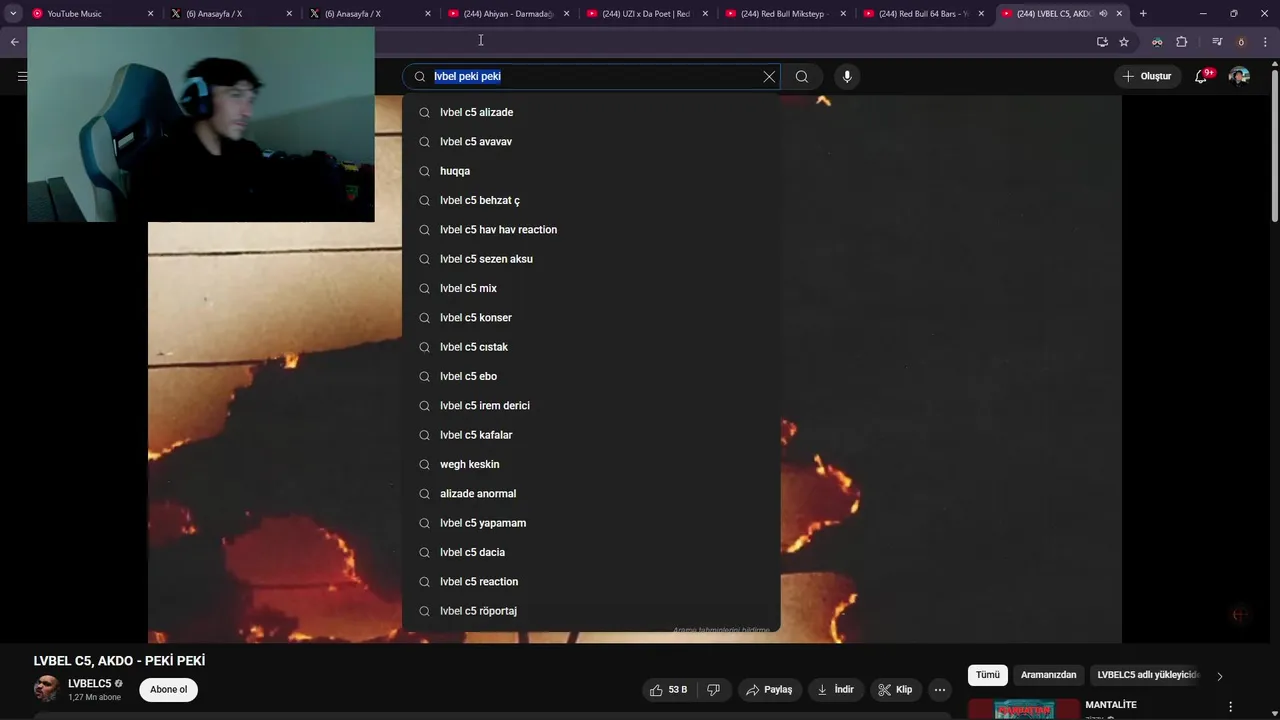Select suggestion 'lvbel c5 reaction'
The image size is (1280, 720).
click(591, 581)
